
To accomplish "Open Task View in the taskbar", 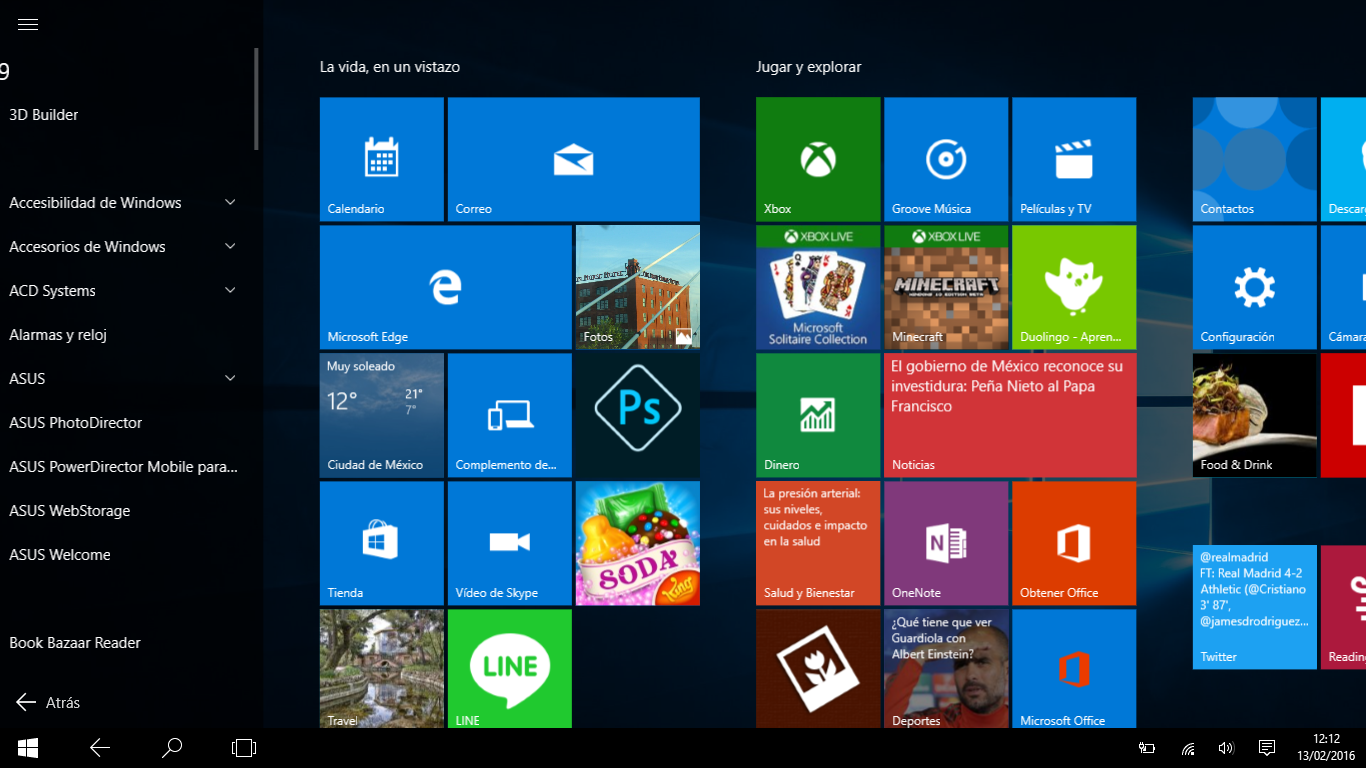I will [244, 748].
